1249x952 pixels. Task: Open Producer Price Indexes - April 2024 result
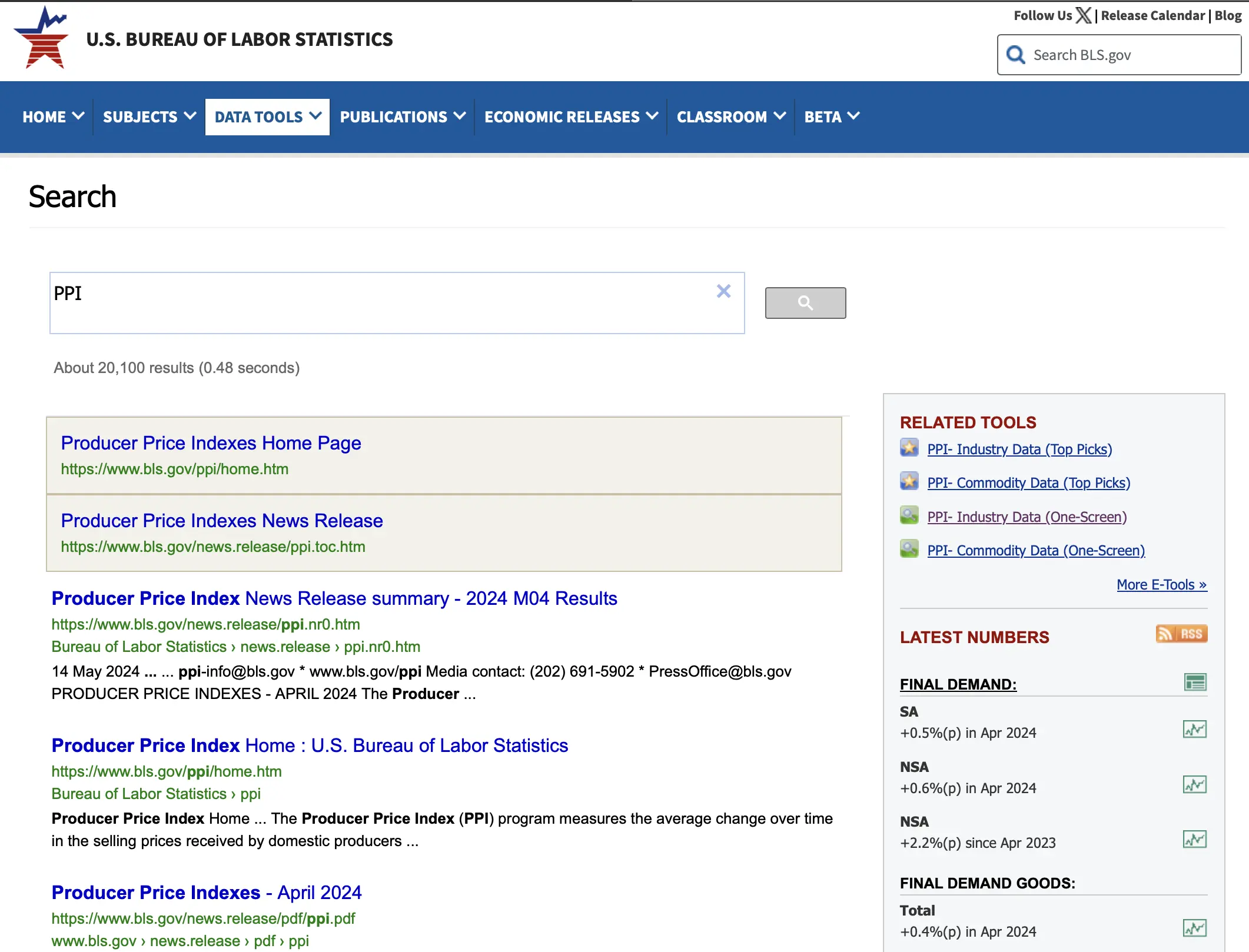[207, 893]
